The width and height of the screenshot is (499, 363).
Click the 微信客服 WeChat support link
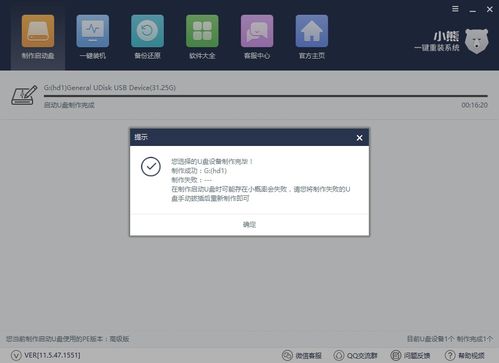click(302, 355)
